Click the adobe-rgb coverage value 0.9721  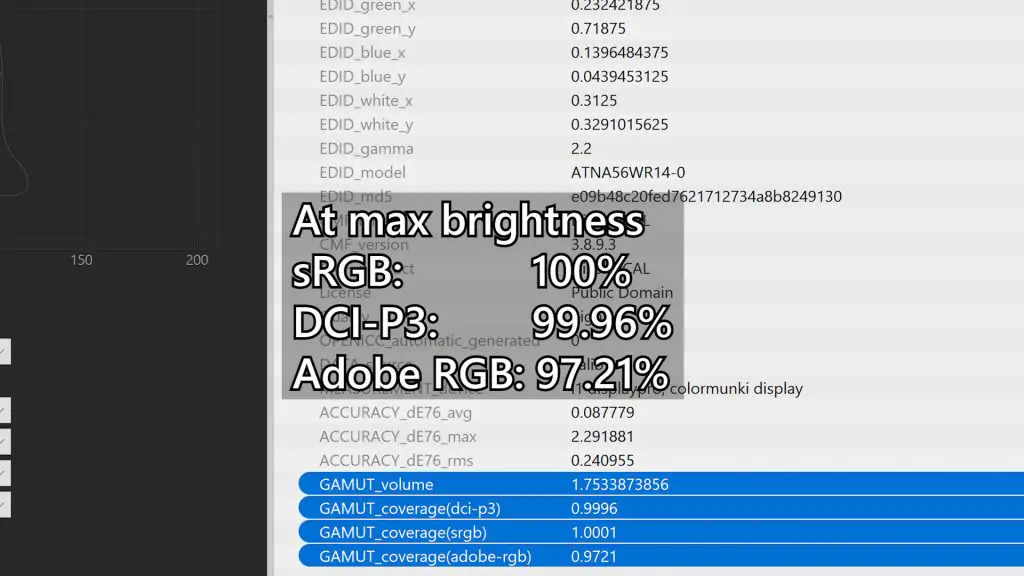point(594,557)
